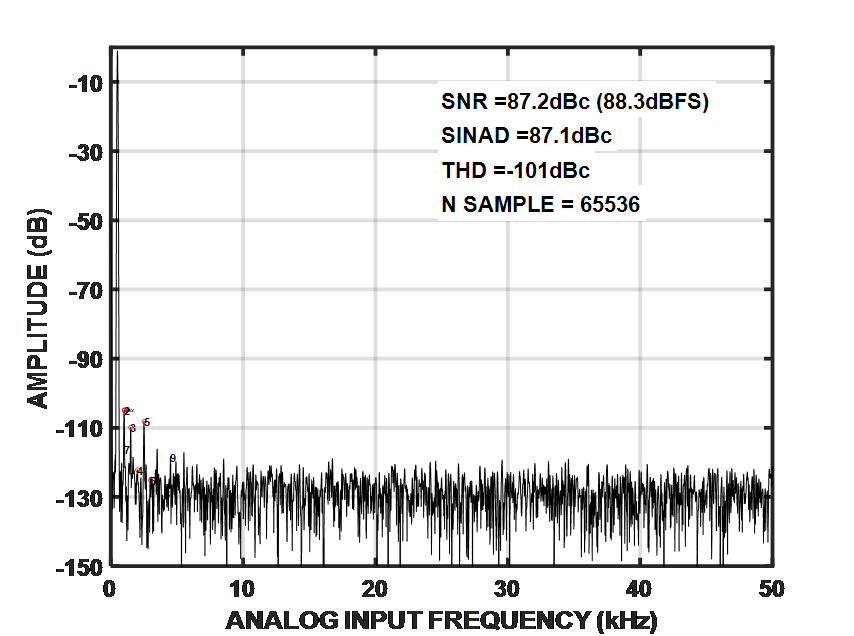Click the THD =-101dBc annotation
854x636 pixels.
coord(515,170)
